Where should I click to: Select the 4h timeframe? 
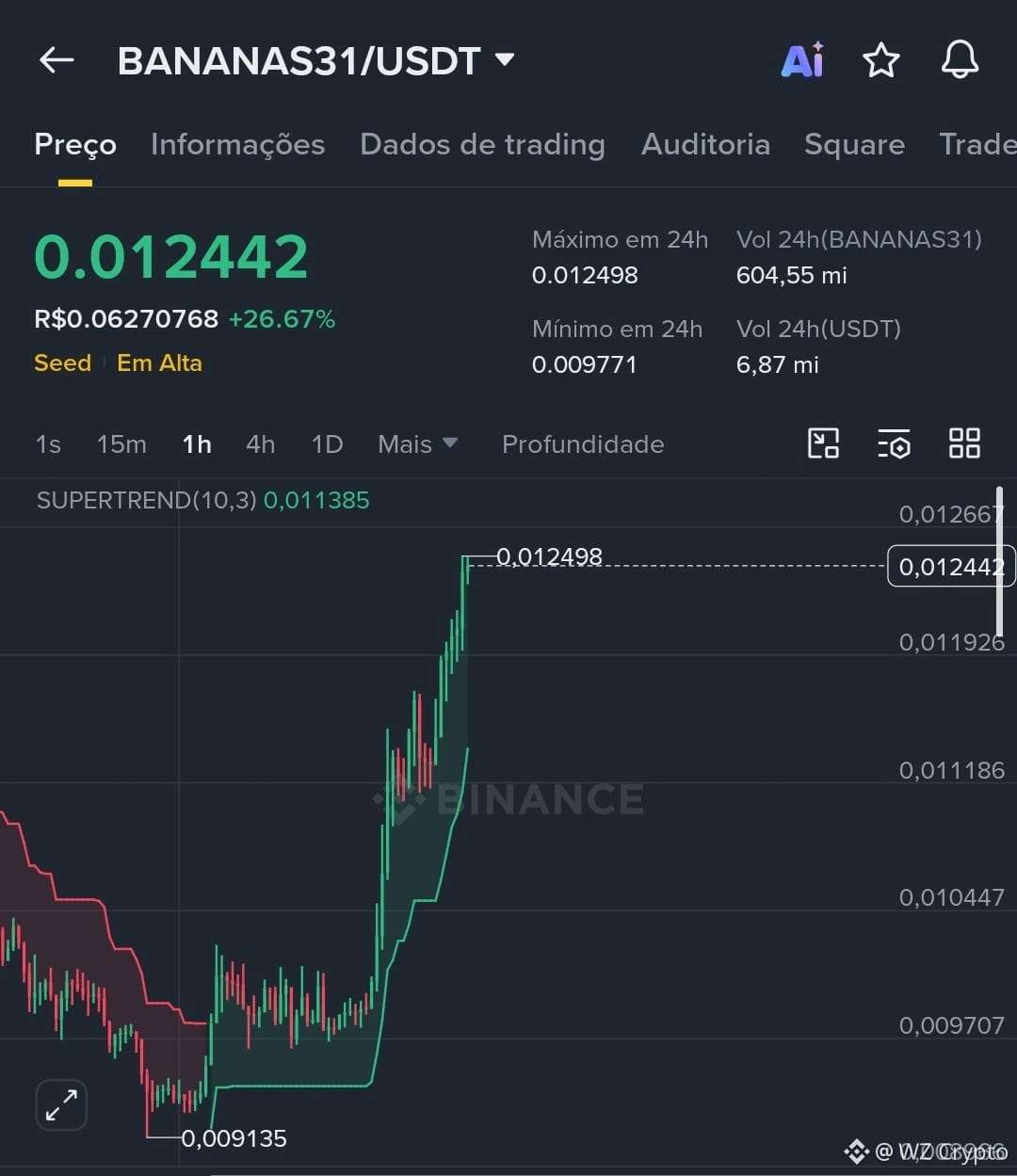261,443
